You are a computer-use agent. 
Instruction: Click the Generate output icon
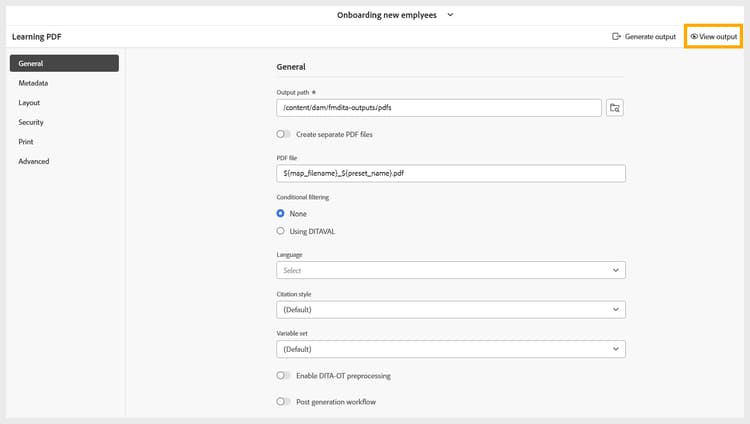617,37
